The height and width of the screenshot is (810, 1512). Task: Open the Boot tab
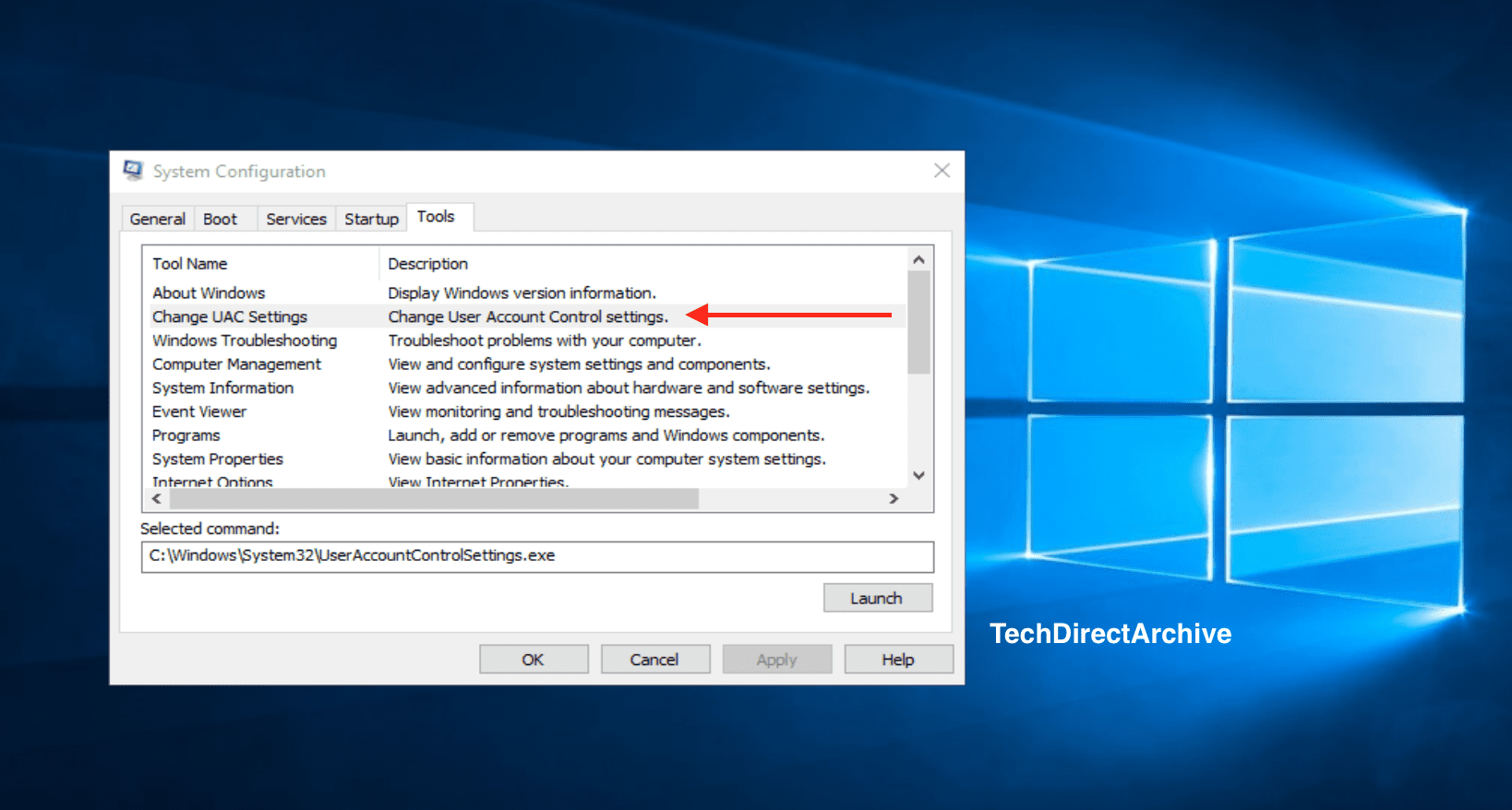coord(220,219)
